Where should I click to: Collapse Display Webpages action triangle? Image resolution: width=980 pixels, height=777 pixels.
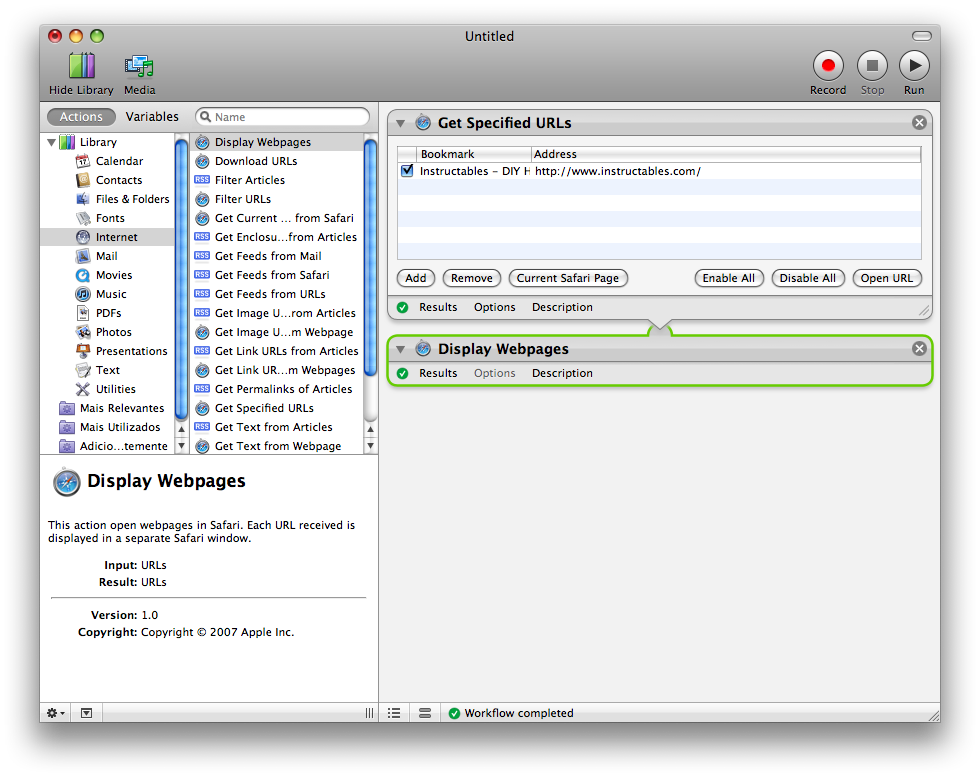tap(401, 349)
